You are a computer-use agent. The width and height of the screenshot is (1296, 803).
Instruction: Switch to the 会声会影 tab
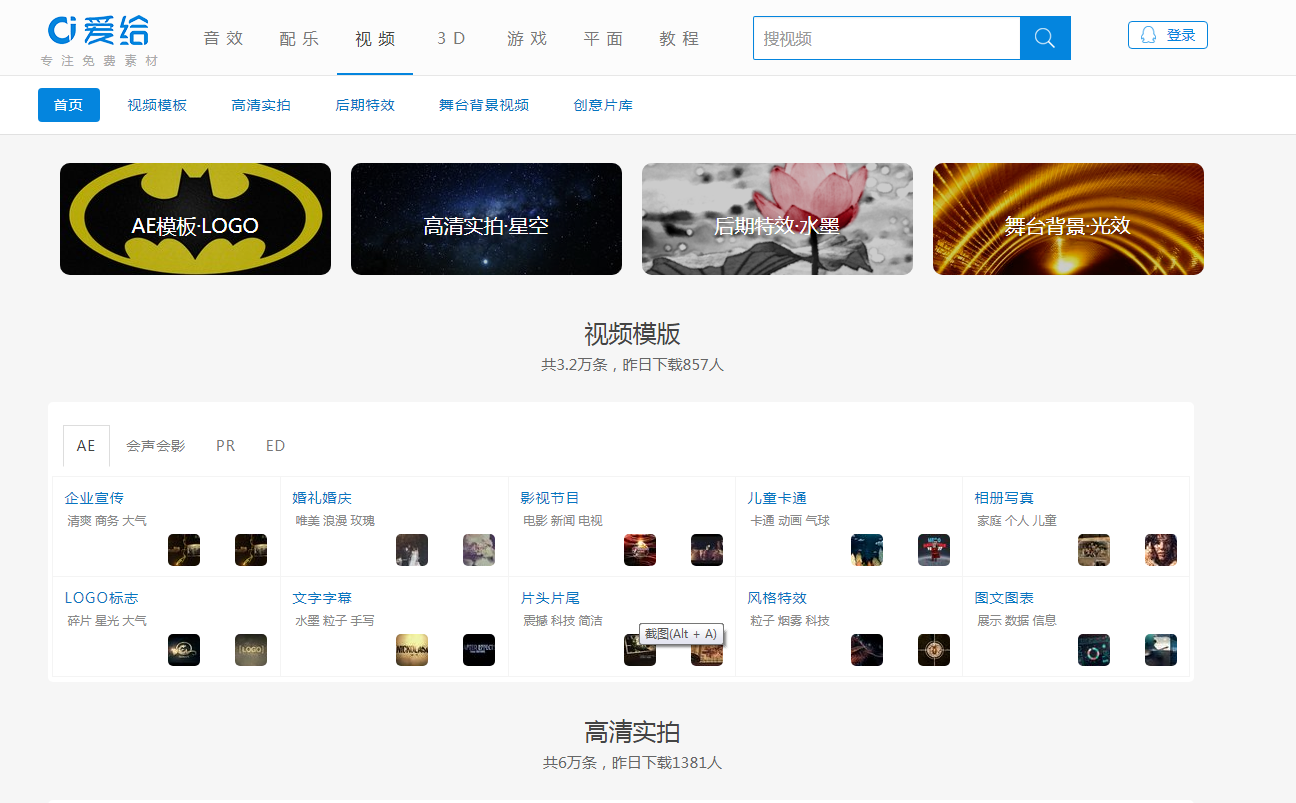[x=156, y=446]
